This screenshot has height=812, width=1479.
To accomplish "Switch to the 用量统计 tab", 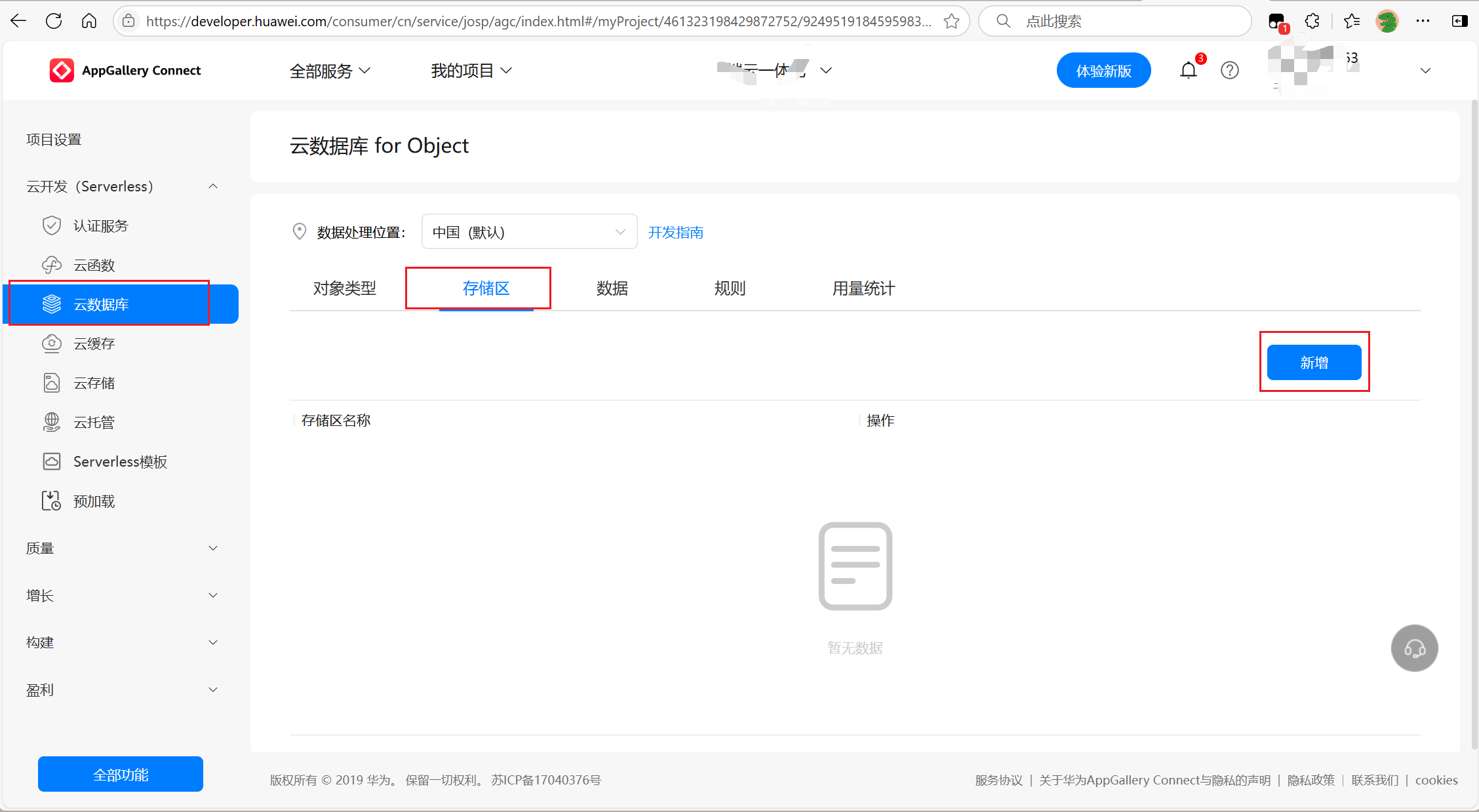I will click(863, 288).
